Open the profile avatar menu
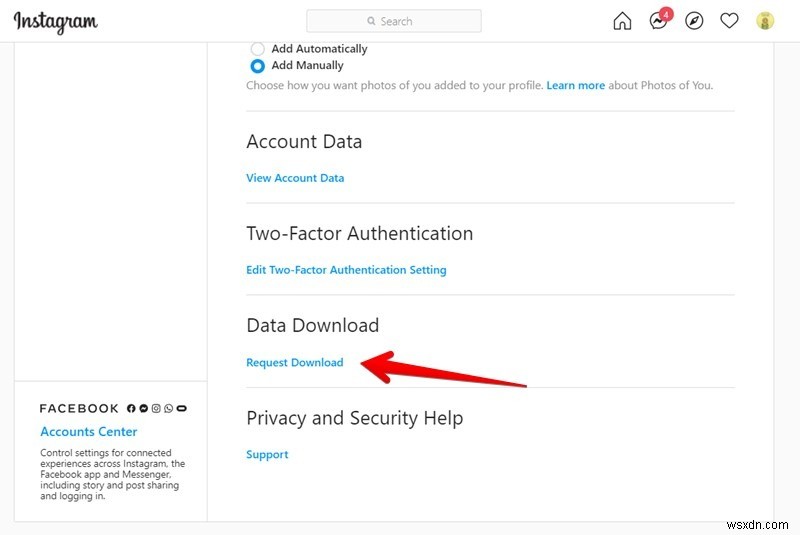This screenshot has height=535, width=800. point(765,21)
